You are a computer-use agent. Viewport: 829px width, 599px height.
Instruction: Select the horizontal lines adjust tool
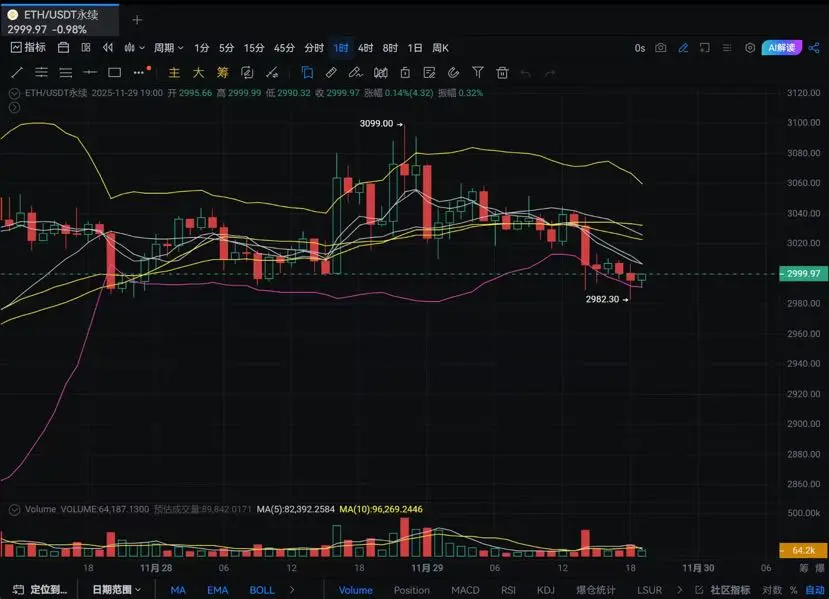41,72
